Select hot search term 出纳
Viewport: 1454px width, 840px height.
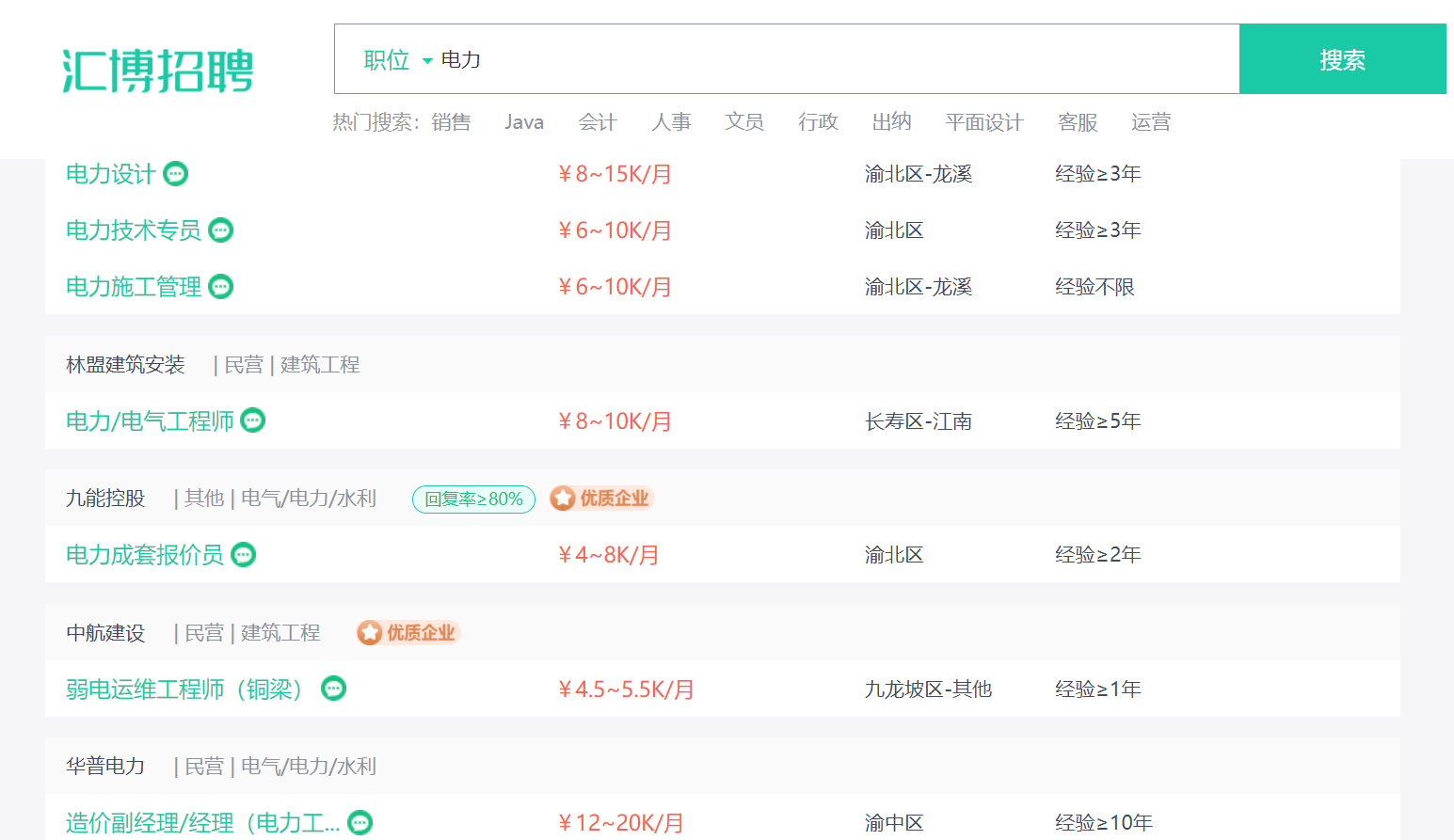[x=891, y=122]
